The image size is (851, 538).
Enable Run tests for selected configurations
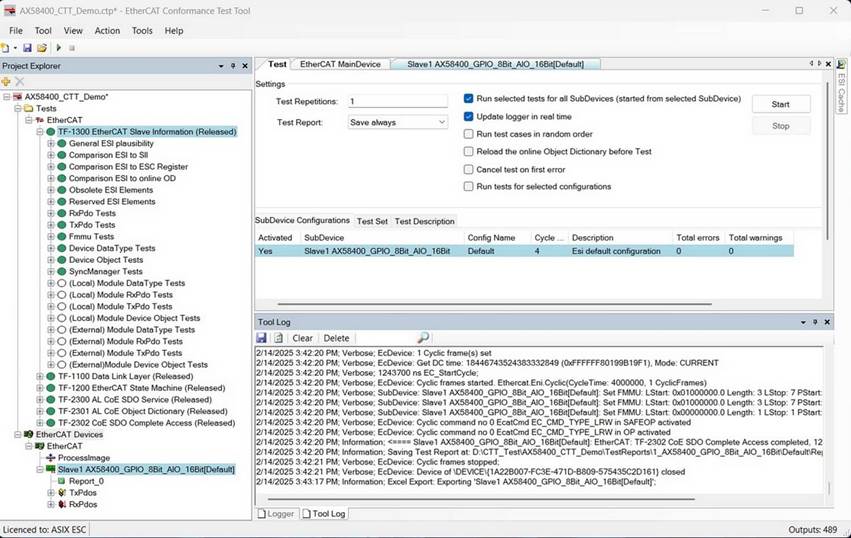click(x=468, y=186)
